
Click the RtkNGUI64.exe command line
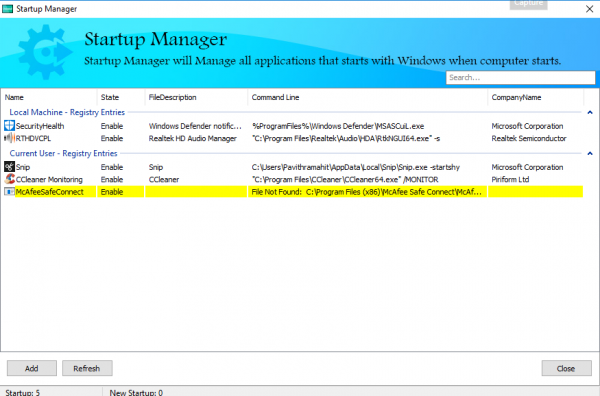(x=346, y=138)
